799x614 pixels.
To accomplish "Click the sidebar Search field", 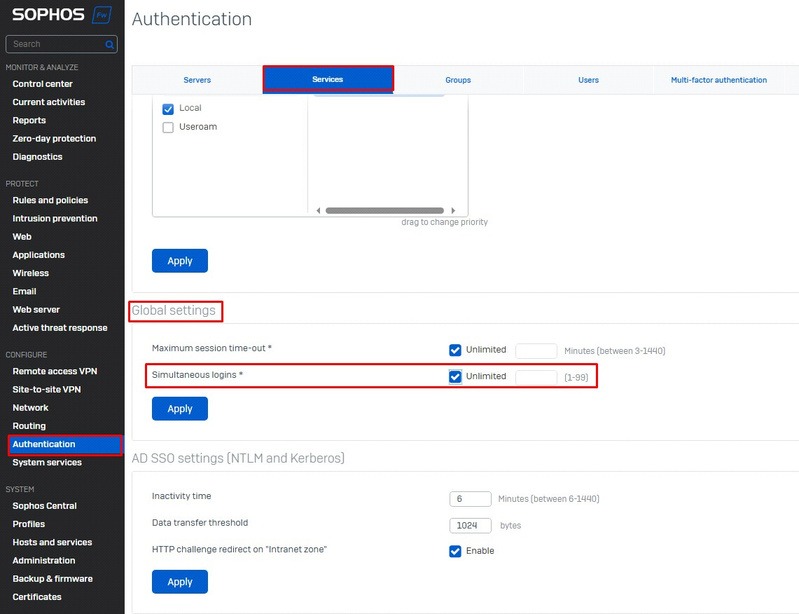I will pos(61,44).
